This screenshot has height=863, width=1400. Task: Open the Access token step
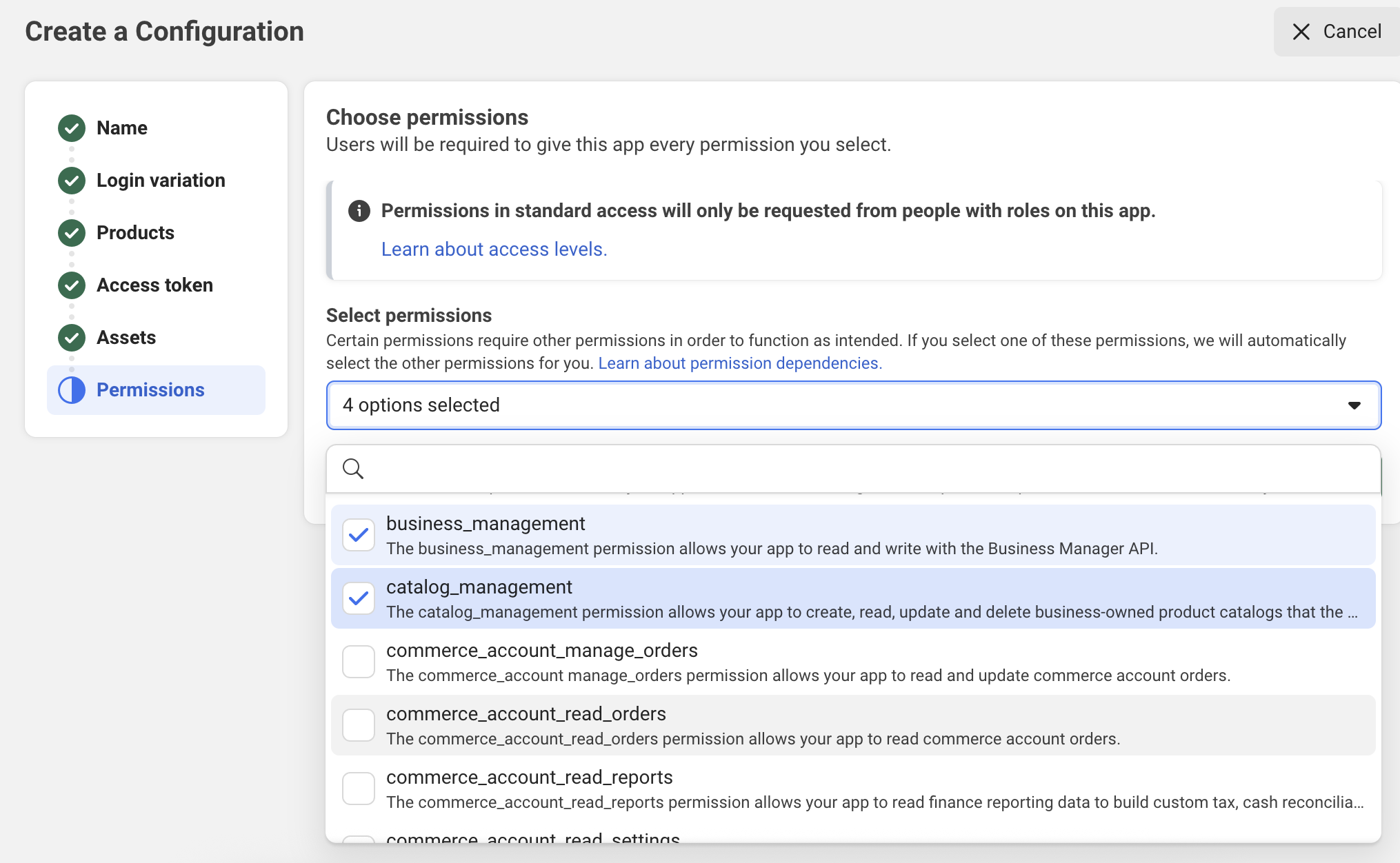point(154,285)
